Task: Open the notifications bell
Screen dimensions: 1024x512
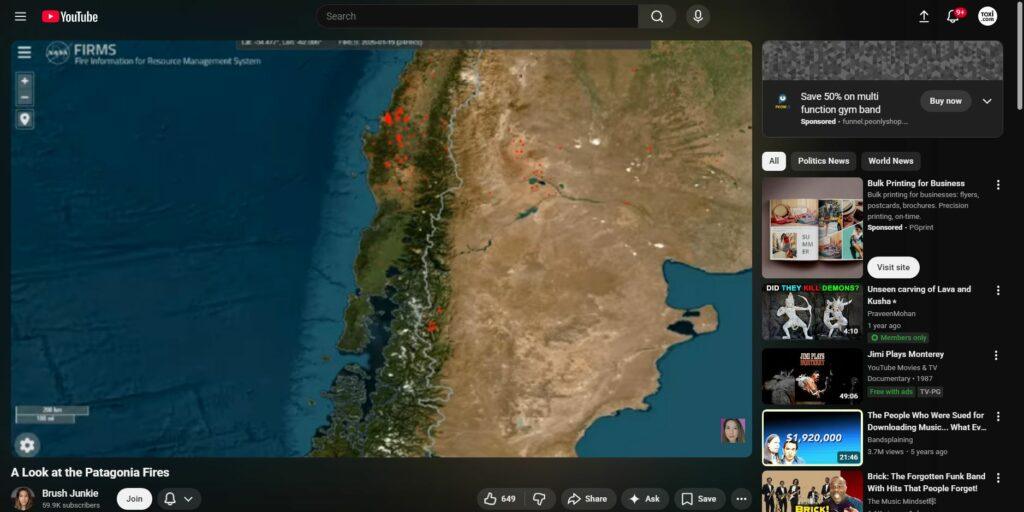Action: click(x=953, y=16)
